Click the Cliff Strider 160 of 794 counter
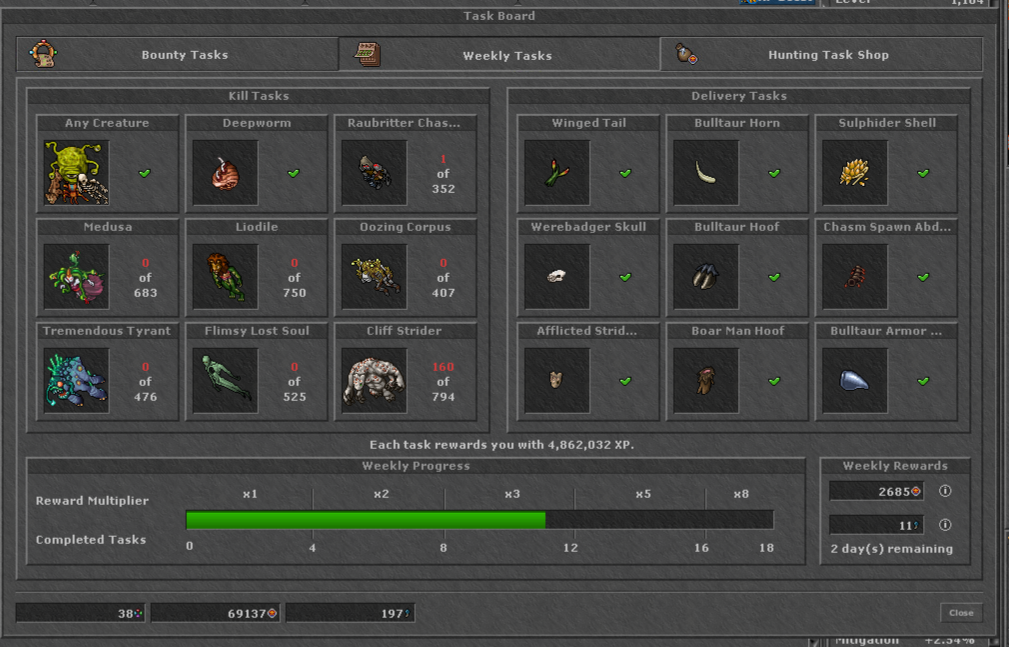The image size is (1009, 647). [443, 382]
